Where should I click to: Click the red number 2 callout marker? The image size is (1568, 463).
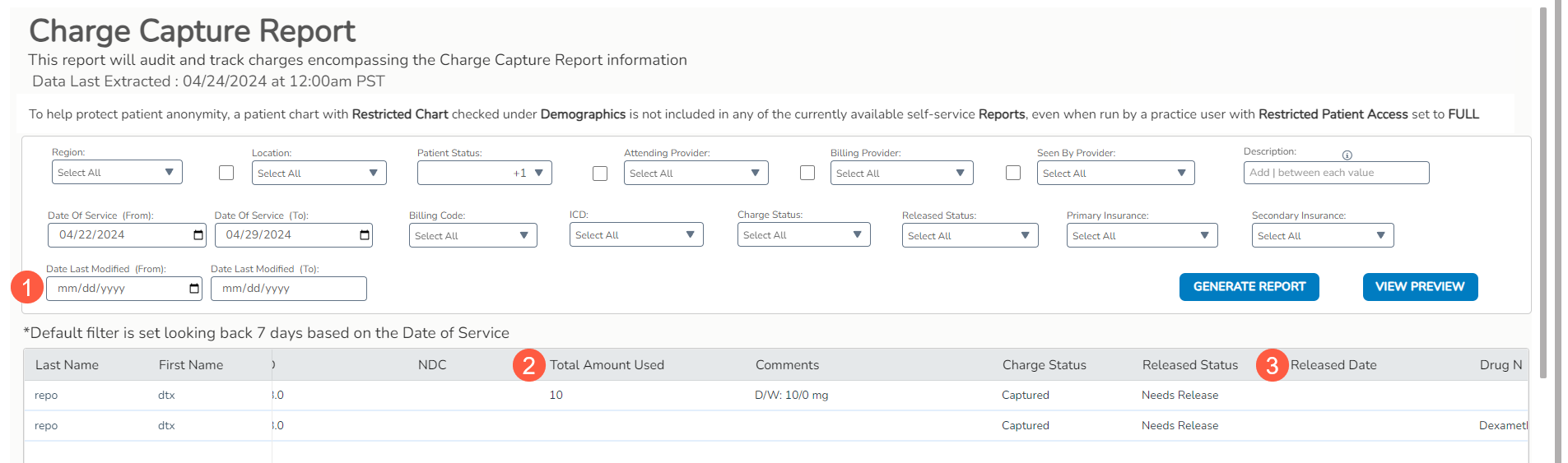528,365
